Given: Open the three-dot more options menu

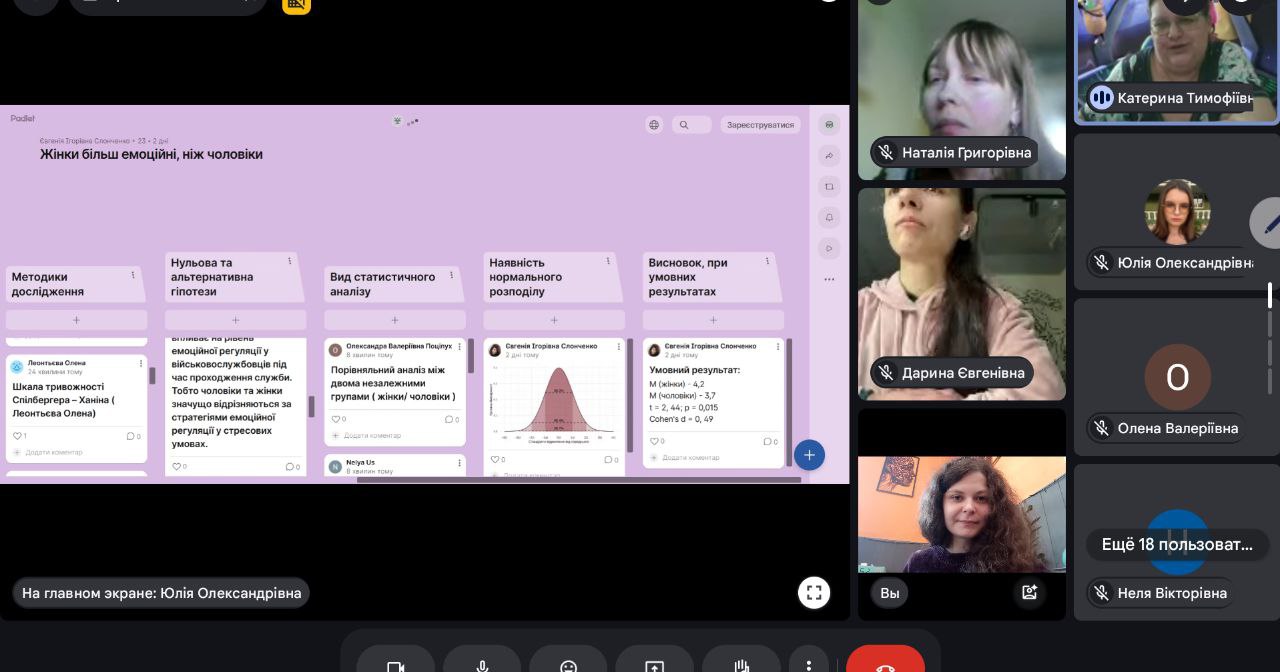Looking at the screenshot, I should coord(808,665).
